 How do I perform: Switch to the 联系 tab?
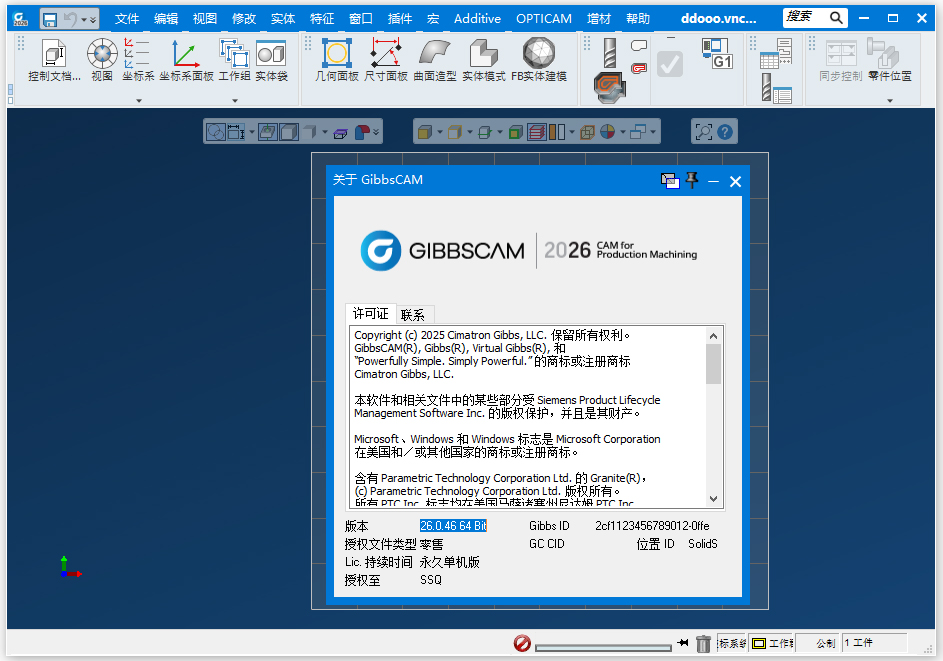click(413, 313)
